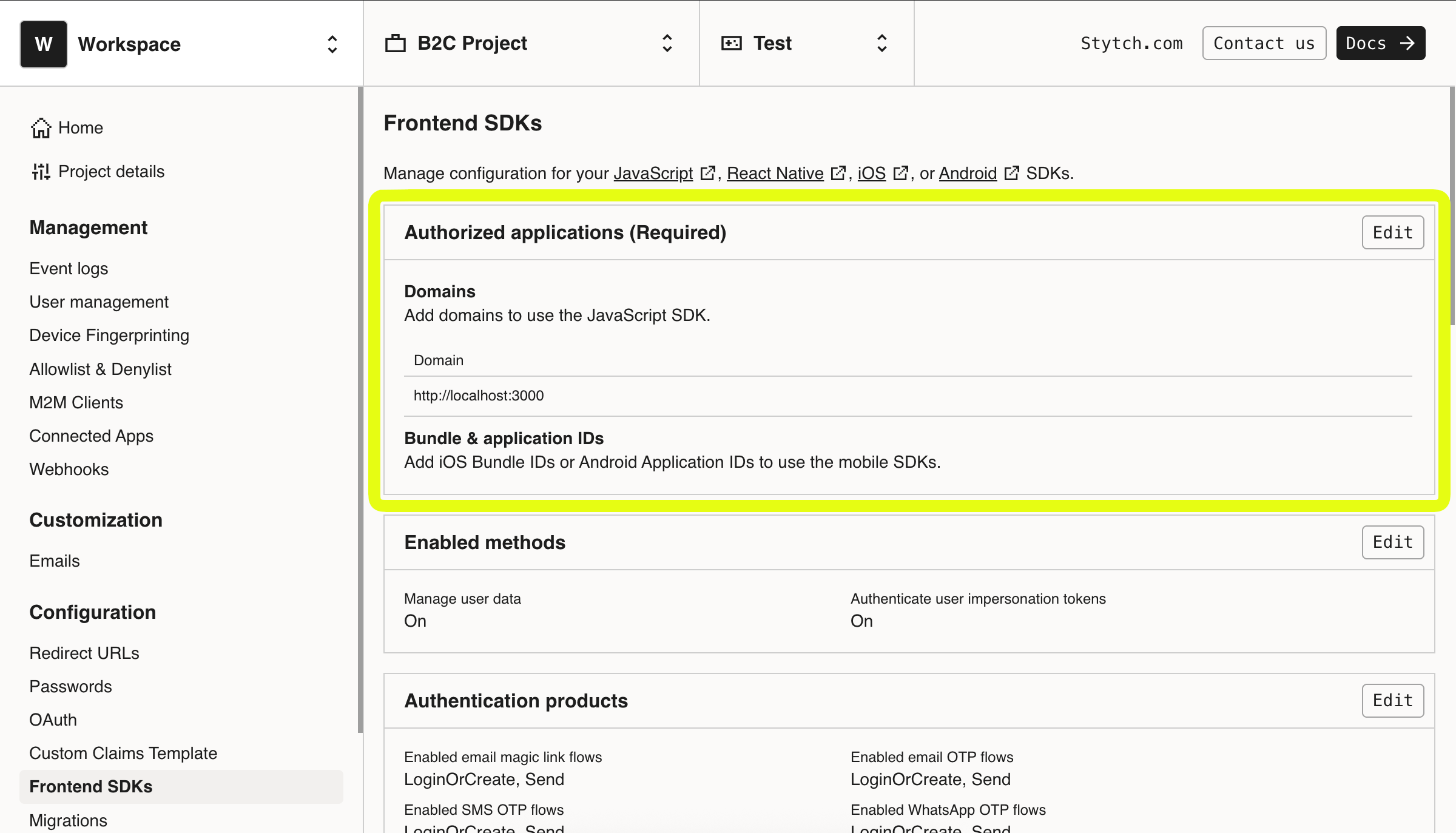Click the B2C Project briefcase icon
Screen dimensions: 1456x833
(x=396, y=43)
